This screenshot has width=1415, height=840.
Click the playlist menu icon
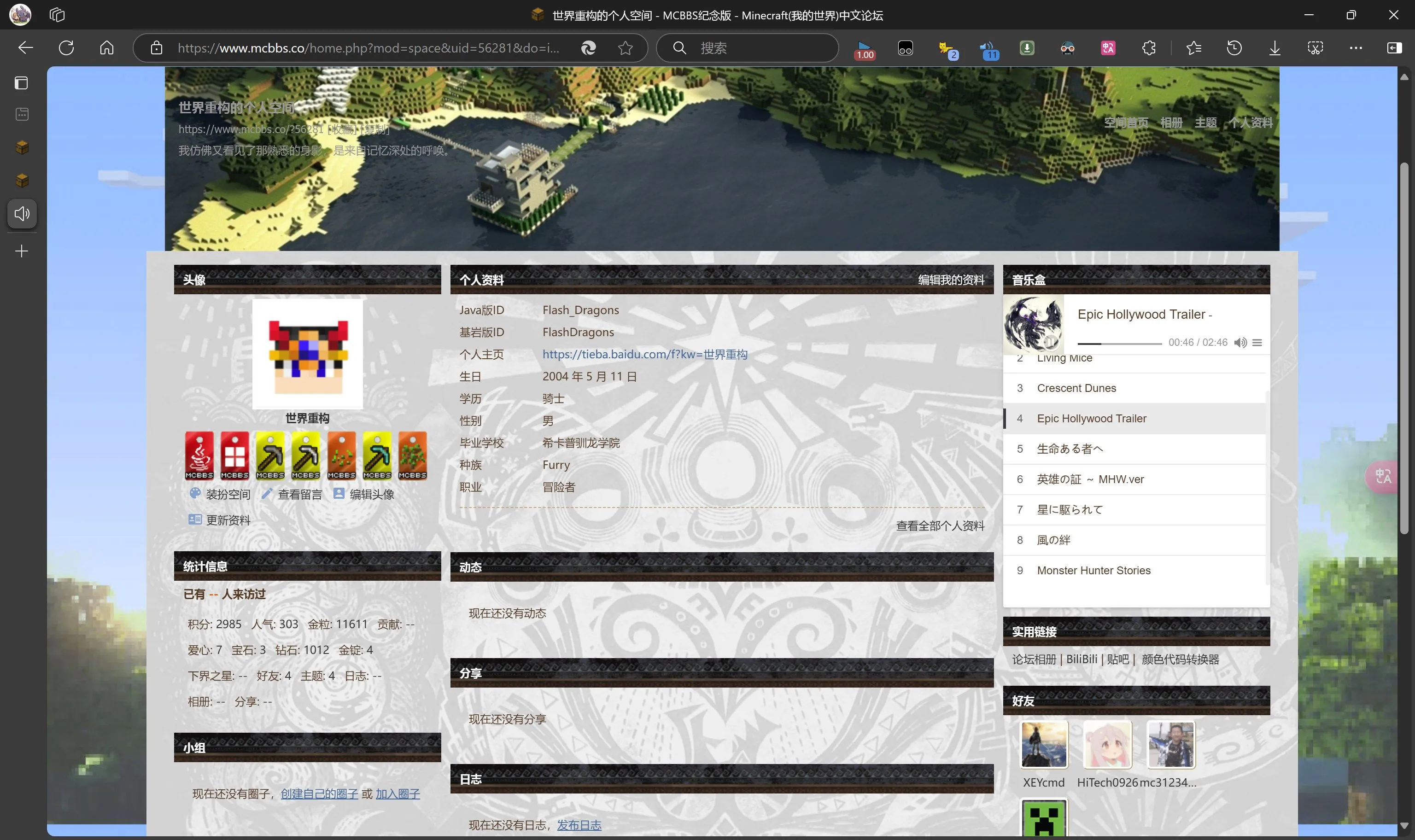pos(1258,341)
